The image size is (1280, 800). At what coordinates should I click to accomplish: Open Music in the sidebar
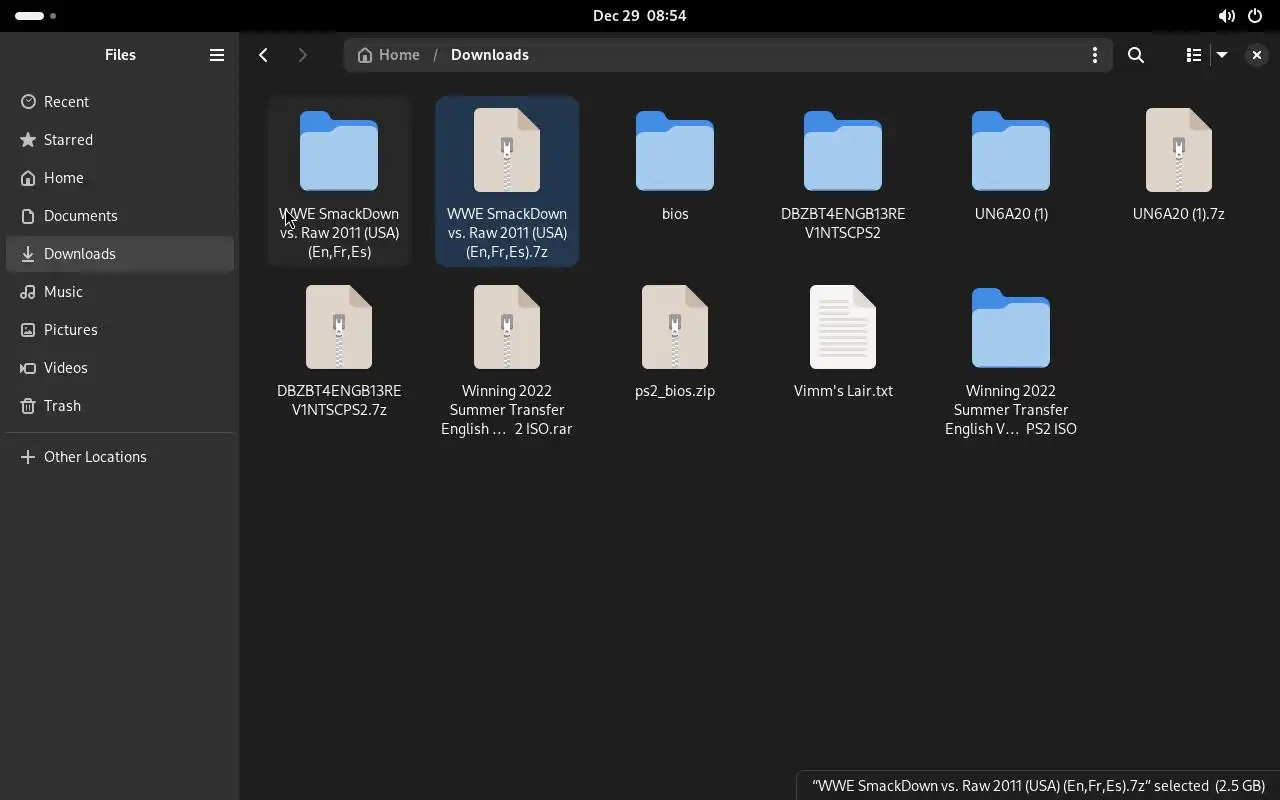(x=120, y=292)
